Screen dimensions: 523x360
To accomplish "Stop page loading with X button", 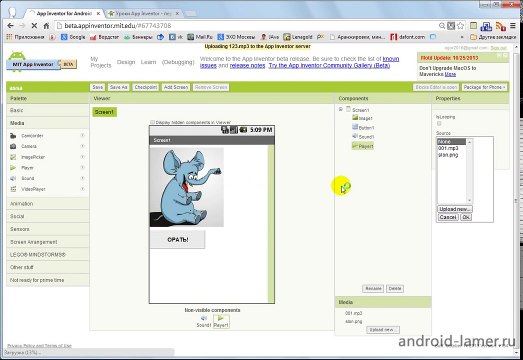I will click(34, 26).
